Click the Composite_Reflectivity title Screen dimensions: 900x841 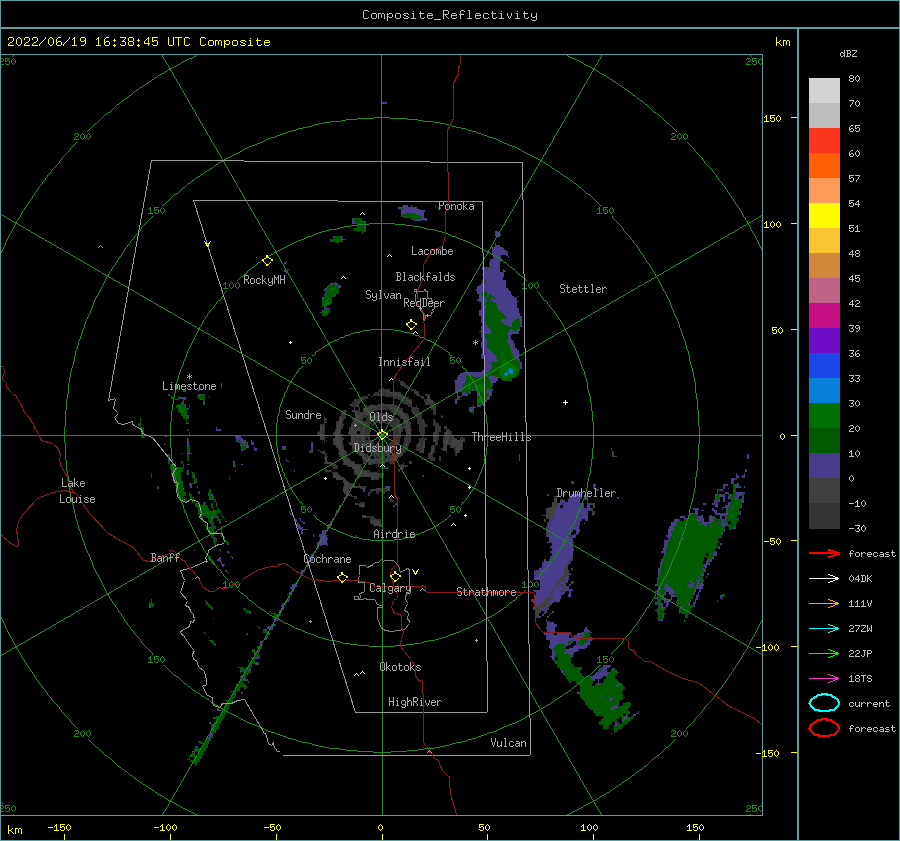tap(449, 15)
